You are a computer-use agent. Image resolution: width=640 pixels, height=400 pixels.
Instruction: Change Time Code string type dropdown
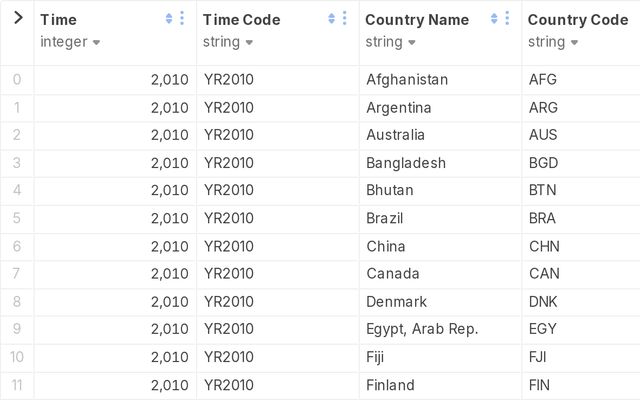point(228,42)
